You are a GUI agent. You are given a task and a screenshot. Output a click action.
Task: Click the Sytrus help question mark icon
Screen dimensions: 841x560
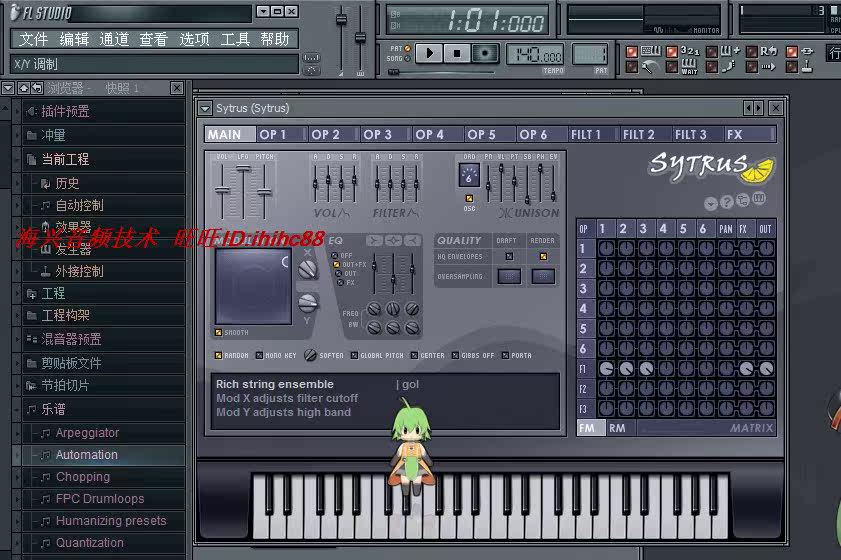(727, 202)
